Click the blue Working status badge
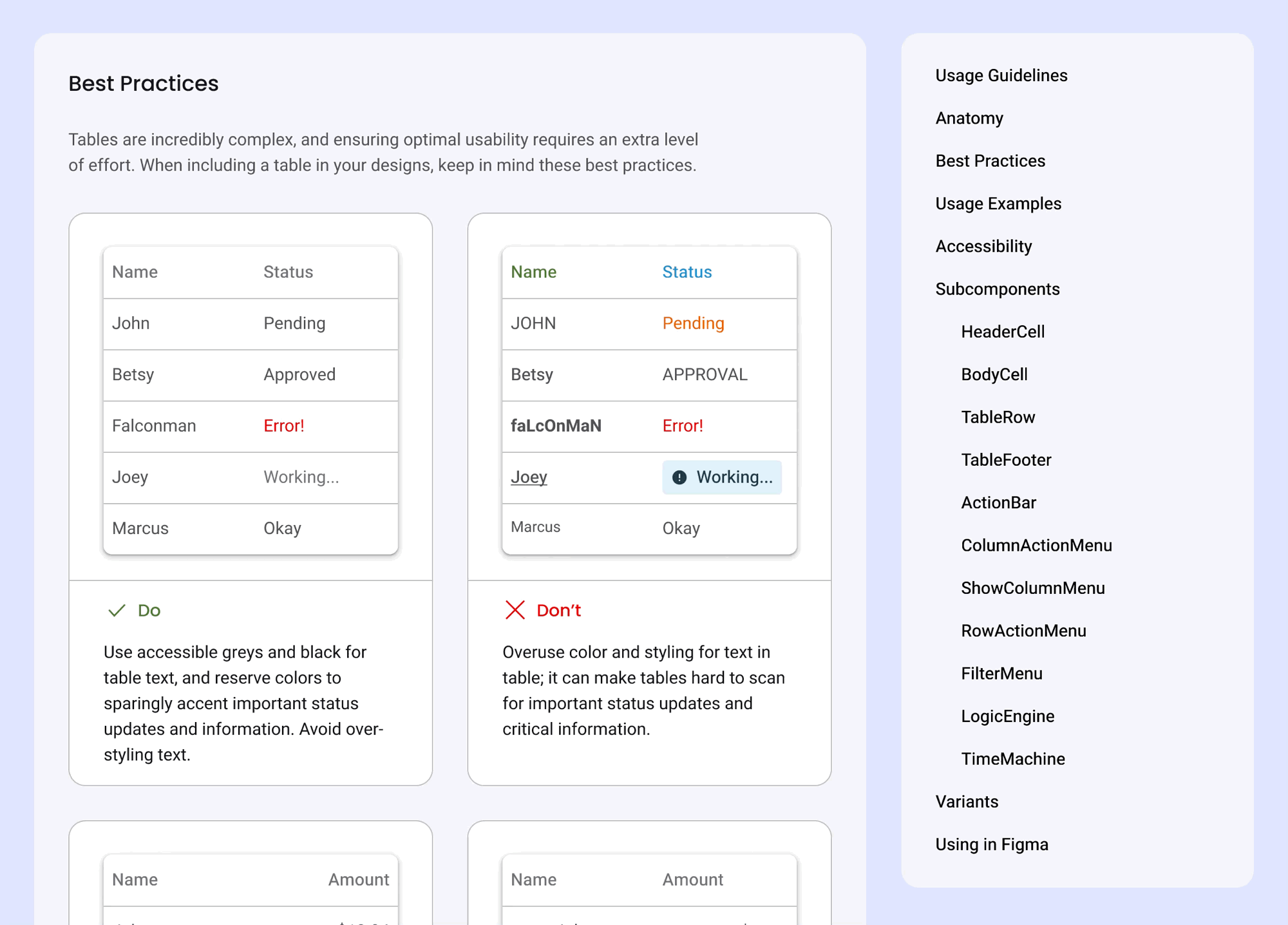This screenshot has width=1288, height=925. click(x=721, y=477)
